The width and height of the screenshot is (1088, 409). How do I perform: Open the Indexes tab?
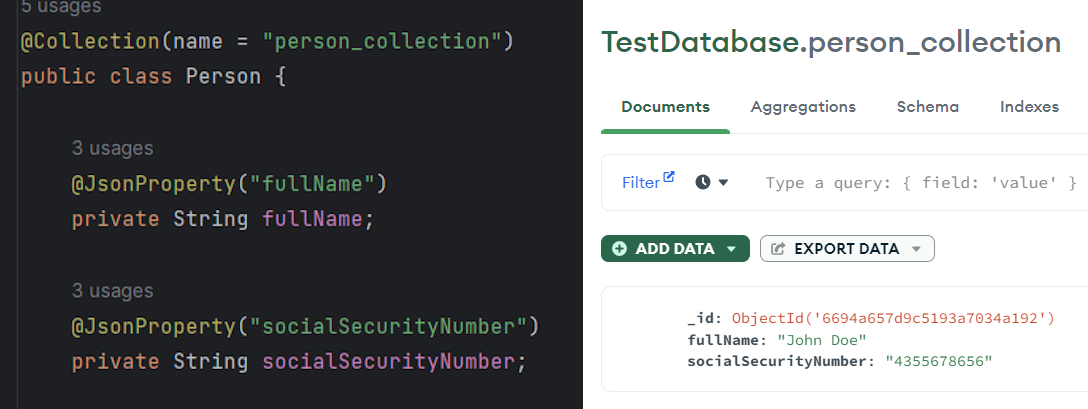tap(1029, 107)
